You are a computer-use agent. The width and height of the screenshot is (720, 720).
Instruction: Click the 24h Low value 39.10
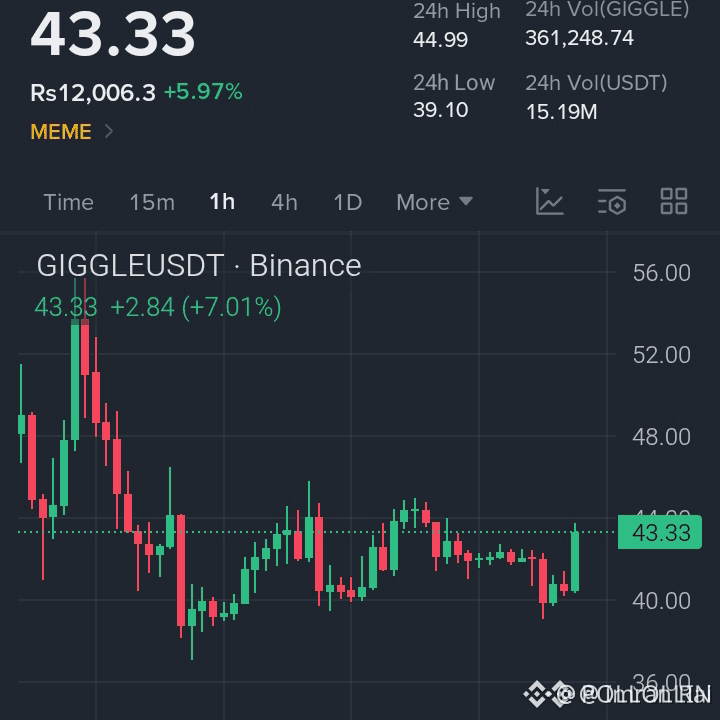[440, 110]
